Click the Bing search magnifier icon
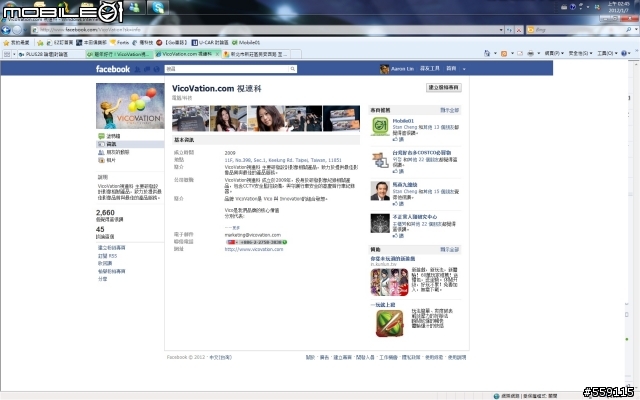640x400 pixels. click(629, 29)
